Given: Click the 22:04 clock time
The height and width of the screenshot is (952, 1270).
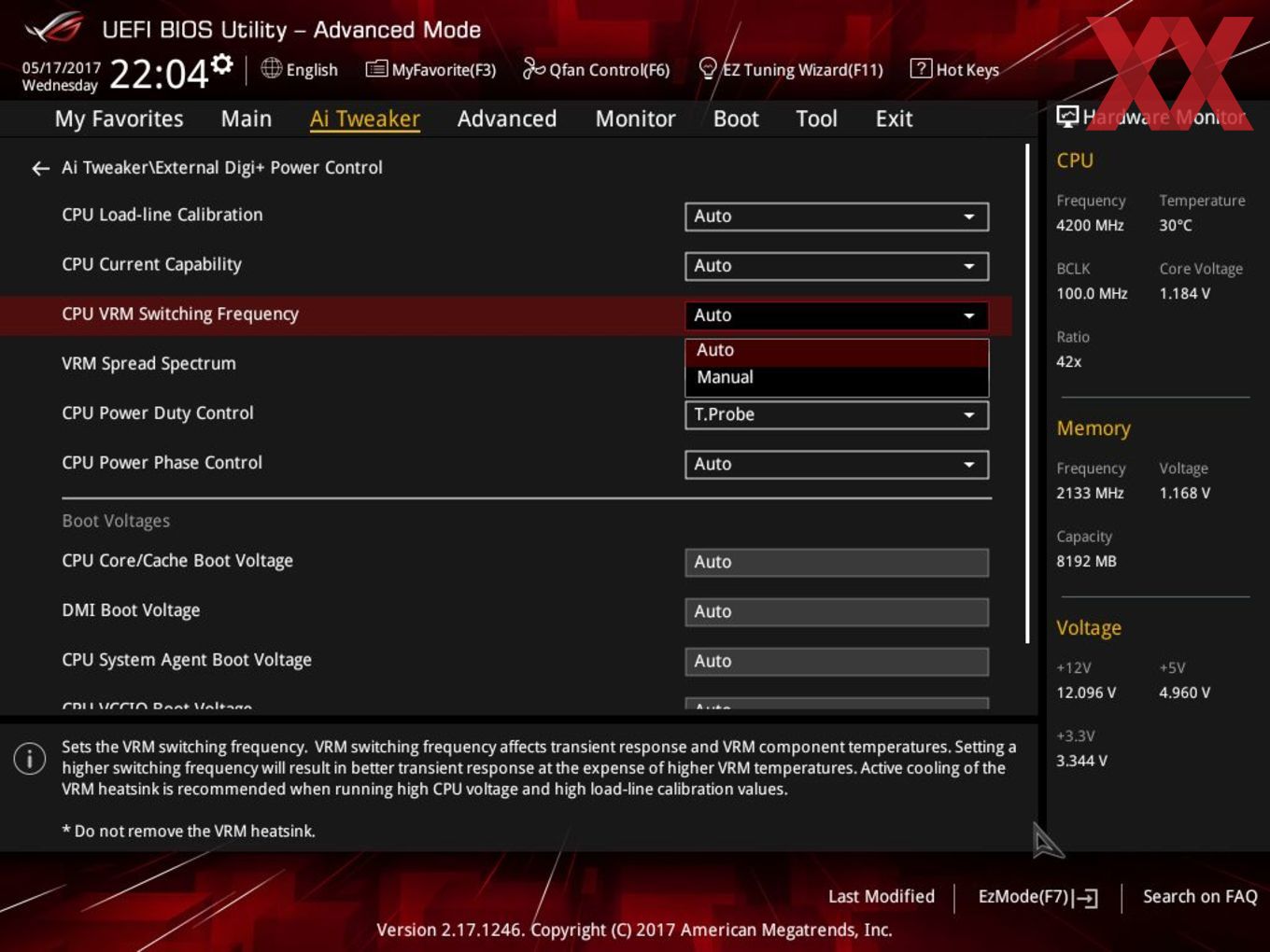Looking at the screenshot, I should [159, 74].
